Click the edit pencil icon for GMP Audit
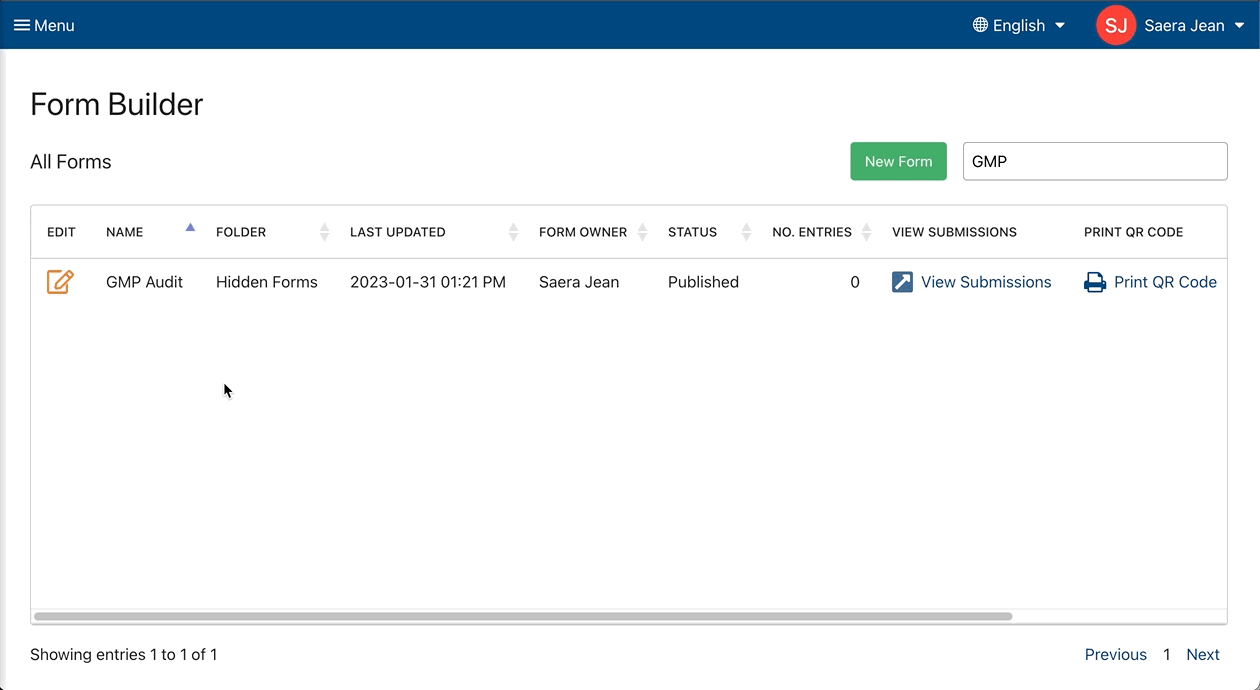The height and width of the screenshot is (690, 1260). [x=60, y=282]
